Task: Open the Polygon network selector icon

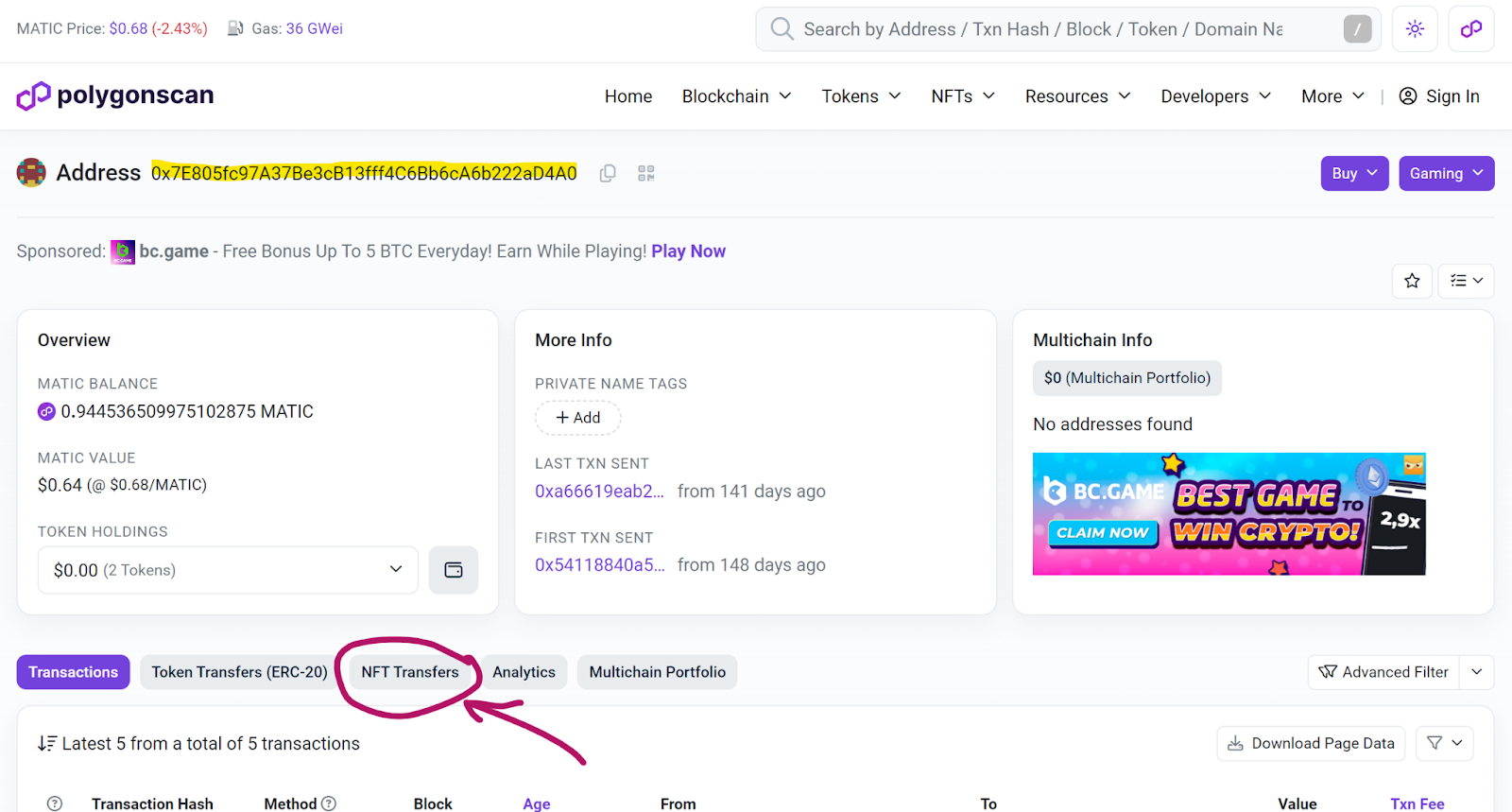Action: [x=1471, y=29]
